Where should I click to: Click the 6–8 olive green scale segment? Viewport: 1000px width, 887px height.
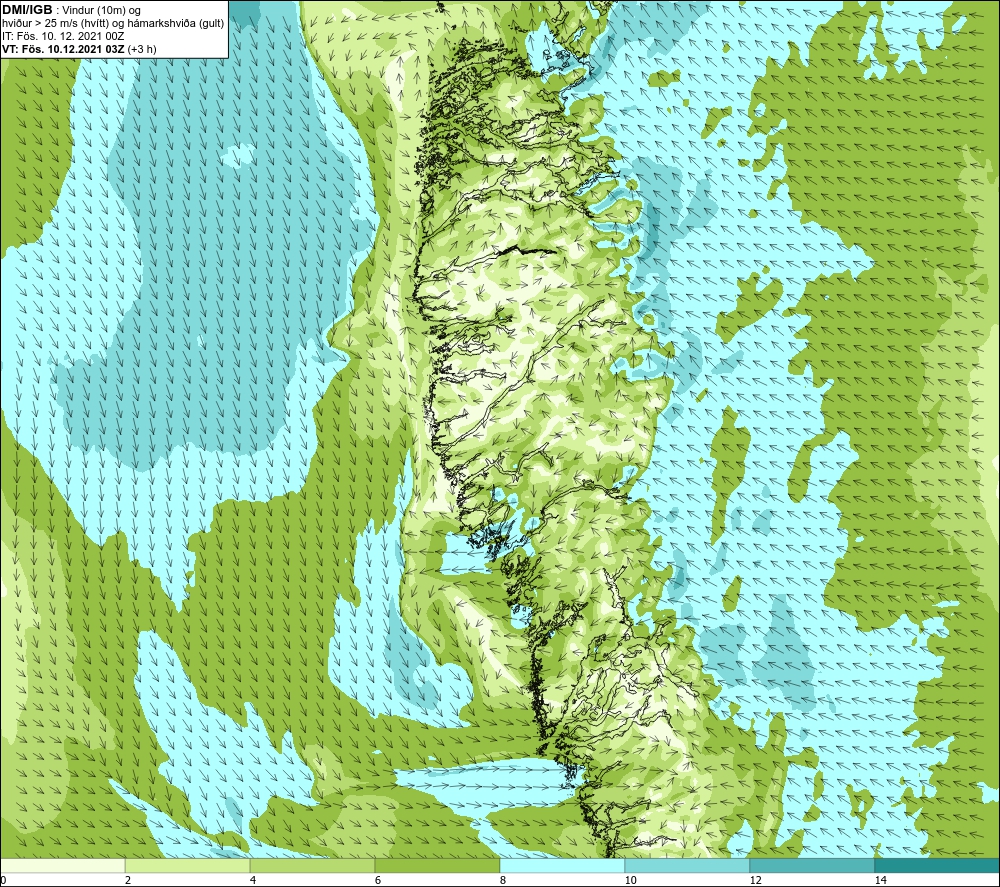[x=437, y=865]
